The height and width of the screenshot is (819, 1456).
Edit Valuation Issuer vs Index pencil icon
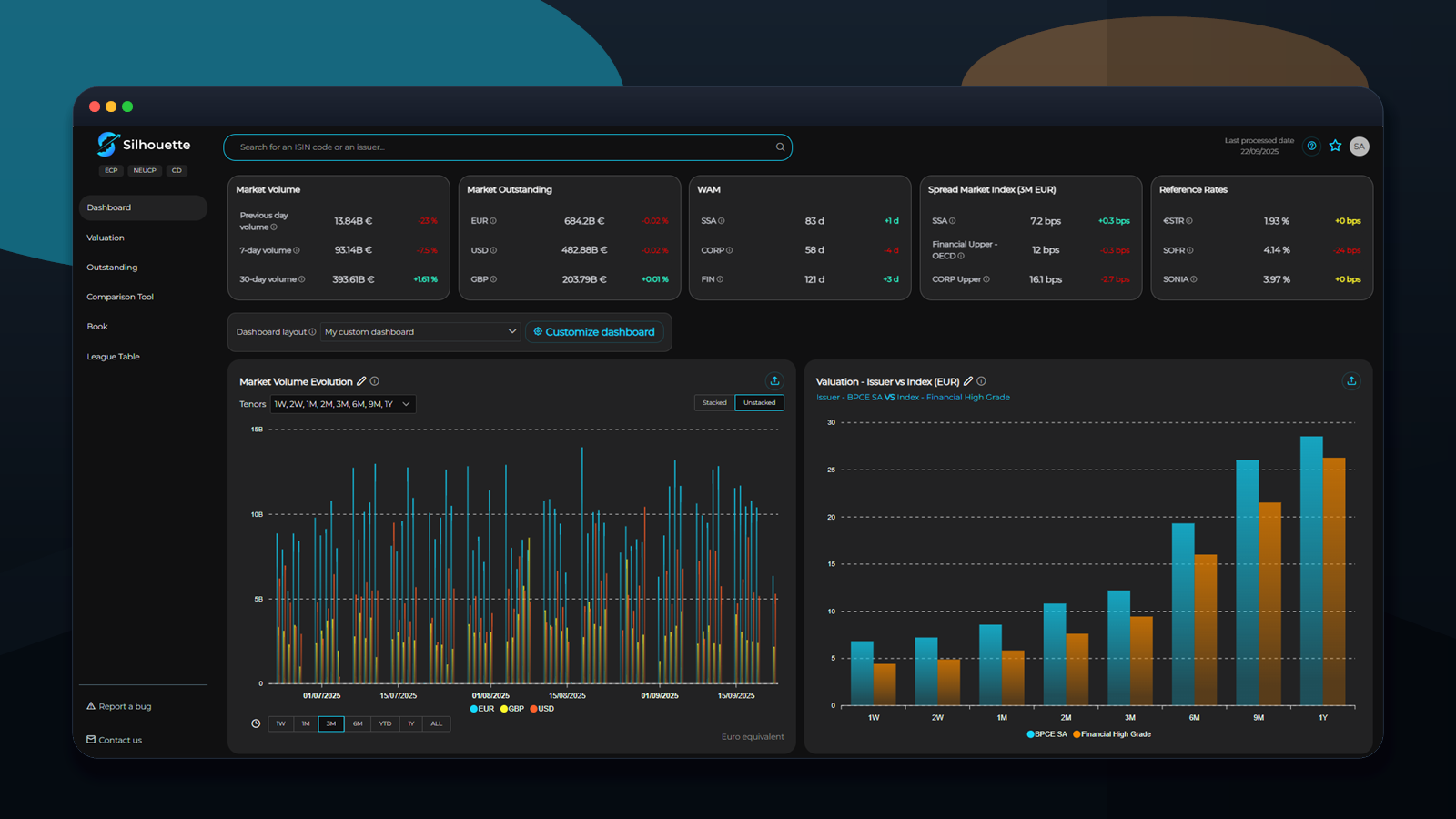pyautogui.click(x=968, y=381)
